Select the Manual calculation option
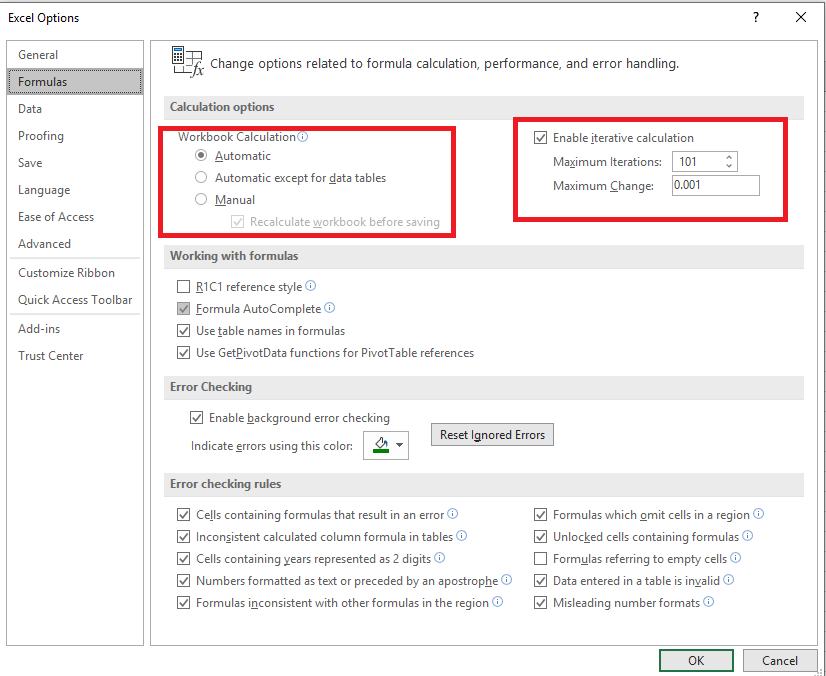This screenshot has width=826, height=676. coord(201,200)
